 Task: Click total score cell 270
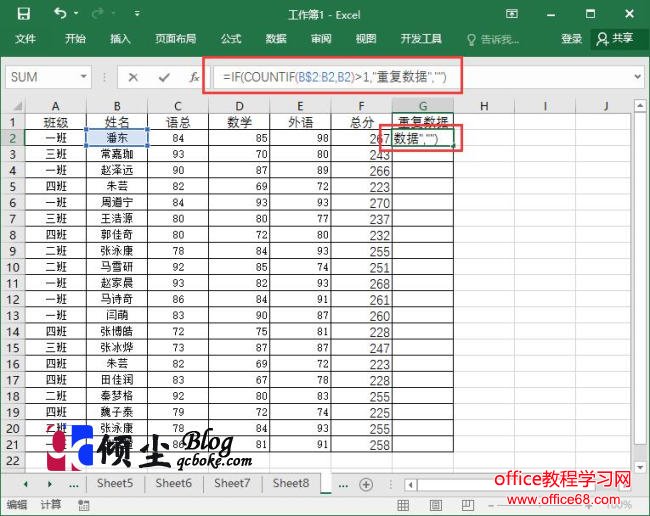click(361, 203)
